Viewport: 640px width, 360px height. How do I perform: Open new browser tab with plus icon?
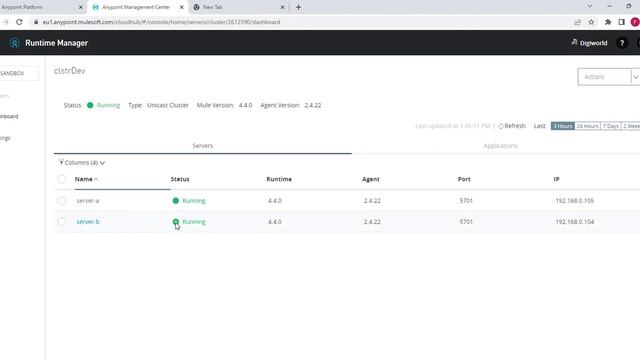[x=298, y=7]
